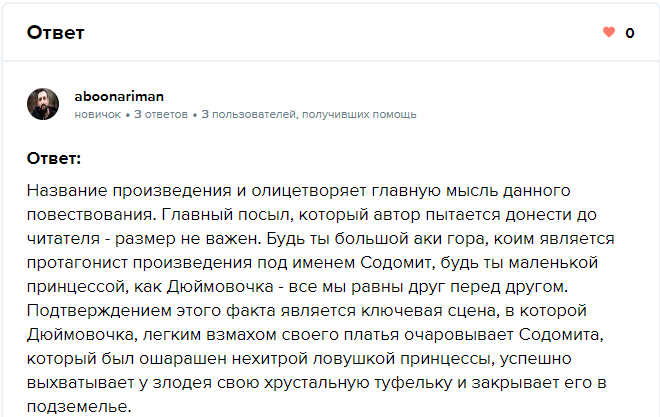Image resolution: width=660 pixels, height=417 pixels.
Task: Click the like counter showing 0
Action: 630,33
